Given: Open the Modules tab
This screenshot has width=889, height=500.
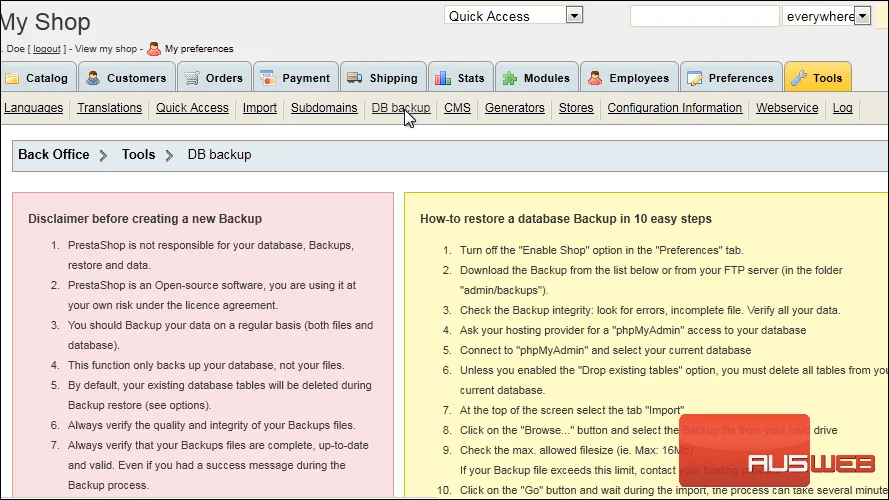Looking at the screenshot, I should pyautogui.click(x=536, y=77).
